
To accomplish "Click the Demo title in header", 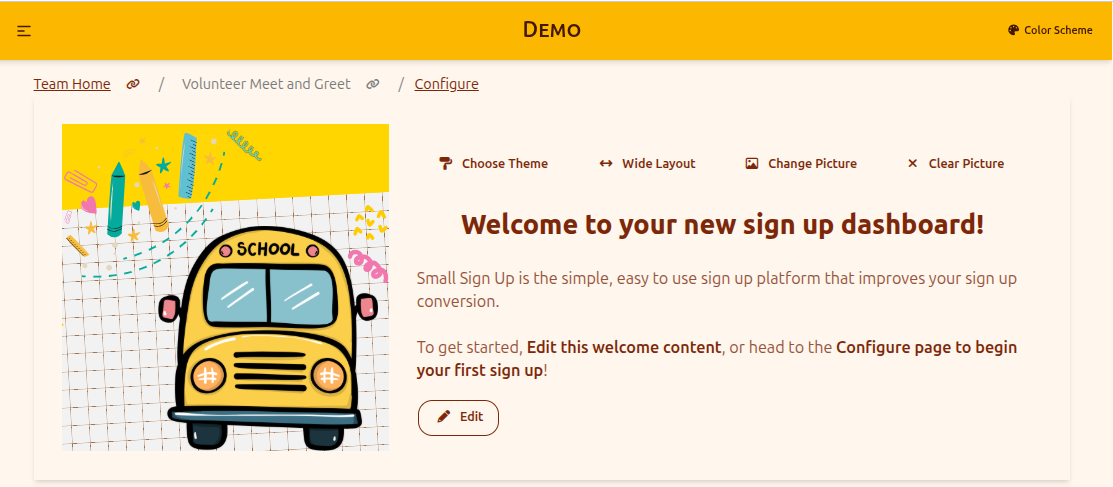I will (x=552, y=30).
